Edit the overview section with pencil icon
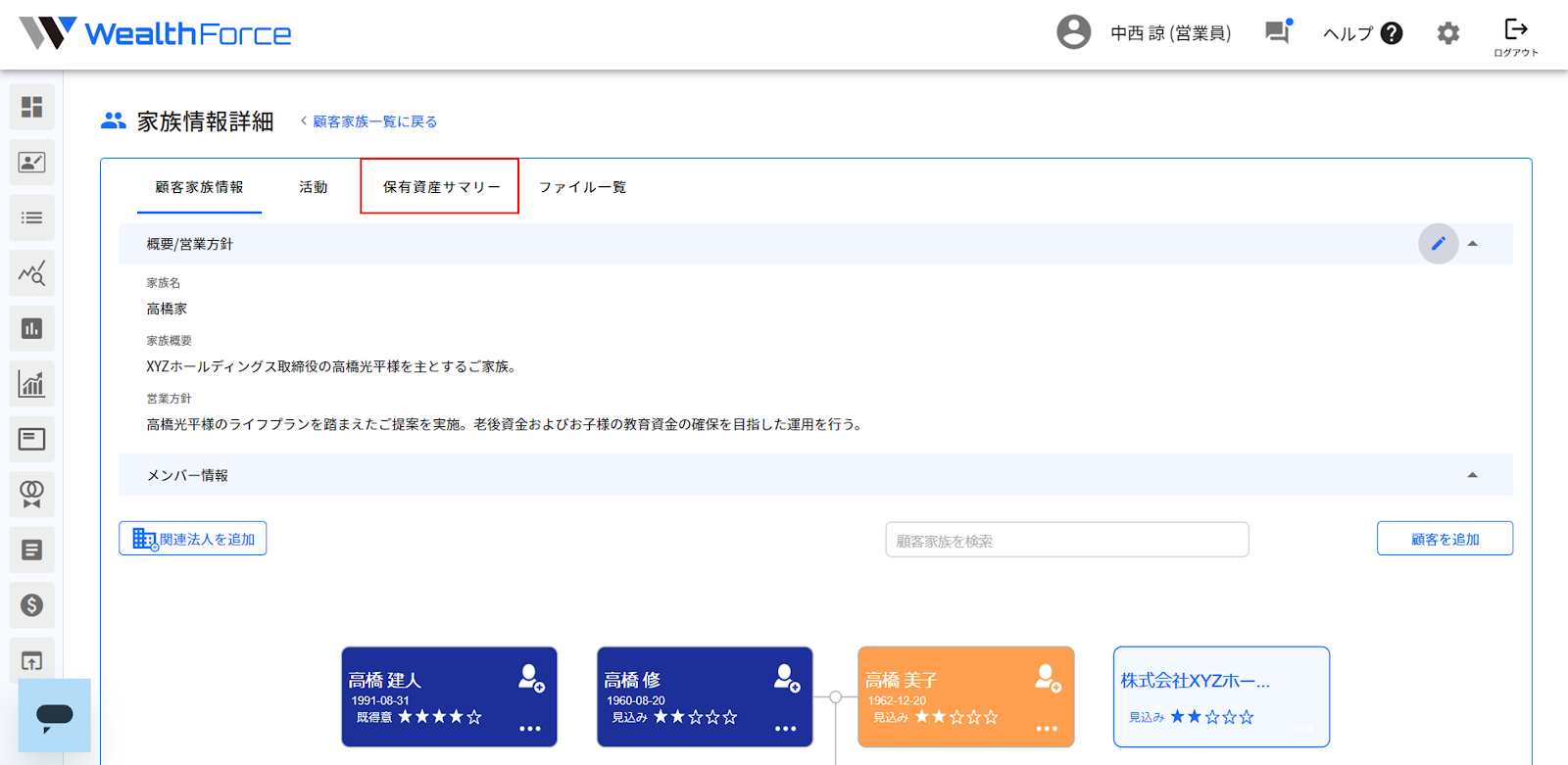Screen dimensions: 1568x765 1439,244
